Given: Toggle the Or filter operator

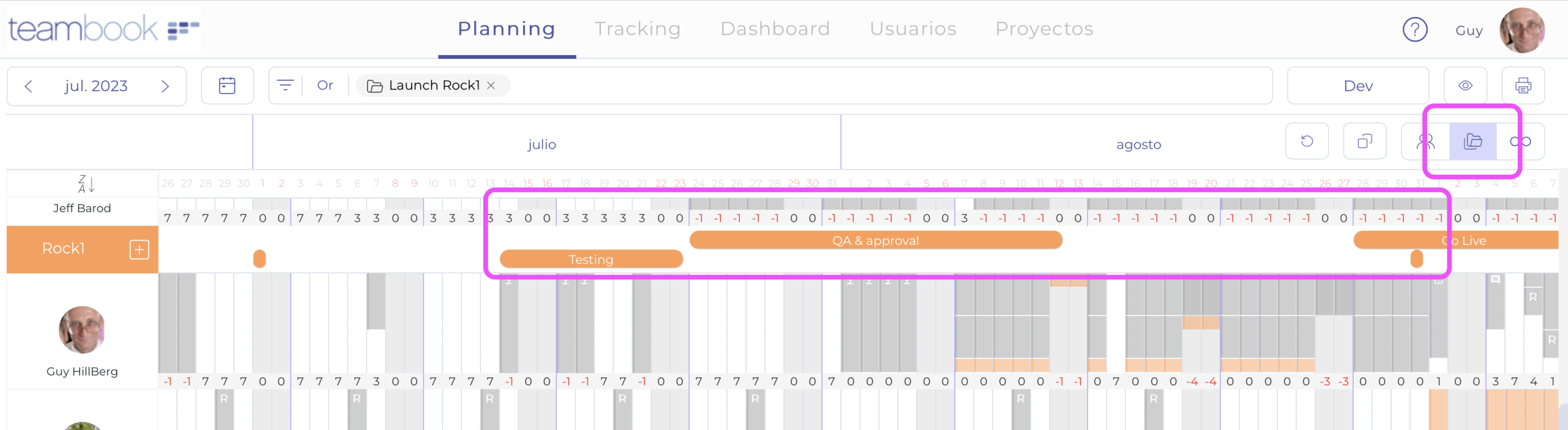Looking at the screenshot, I should [x=325, y=86].
